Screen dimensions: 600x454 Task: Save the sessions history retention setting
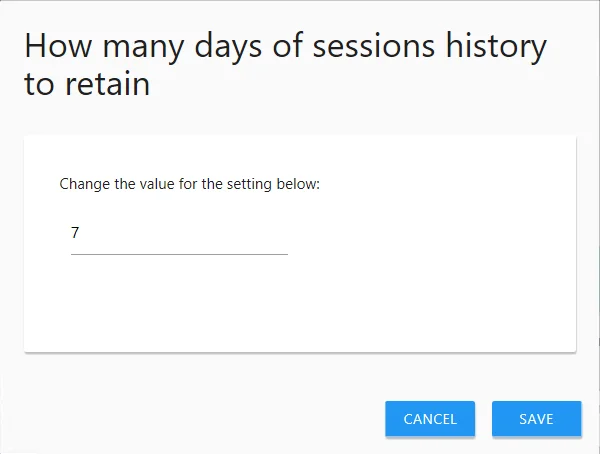click(536, 419)
